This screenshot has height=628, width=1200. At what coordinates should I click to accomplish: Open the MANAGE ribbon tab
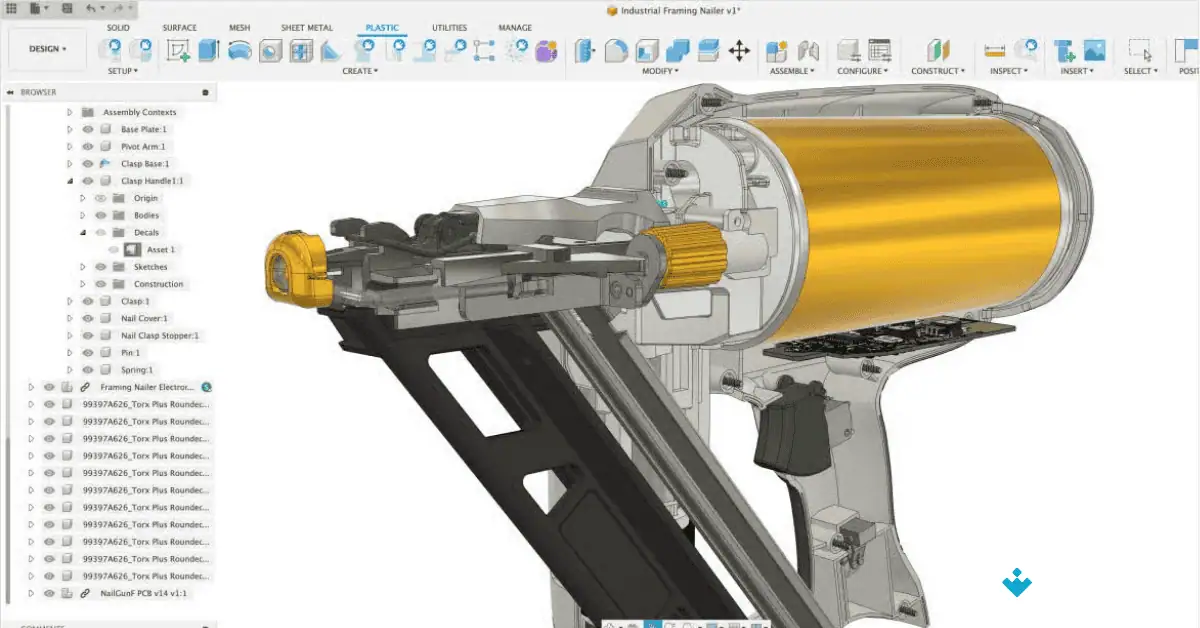[x=514, y=27]
